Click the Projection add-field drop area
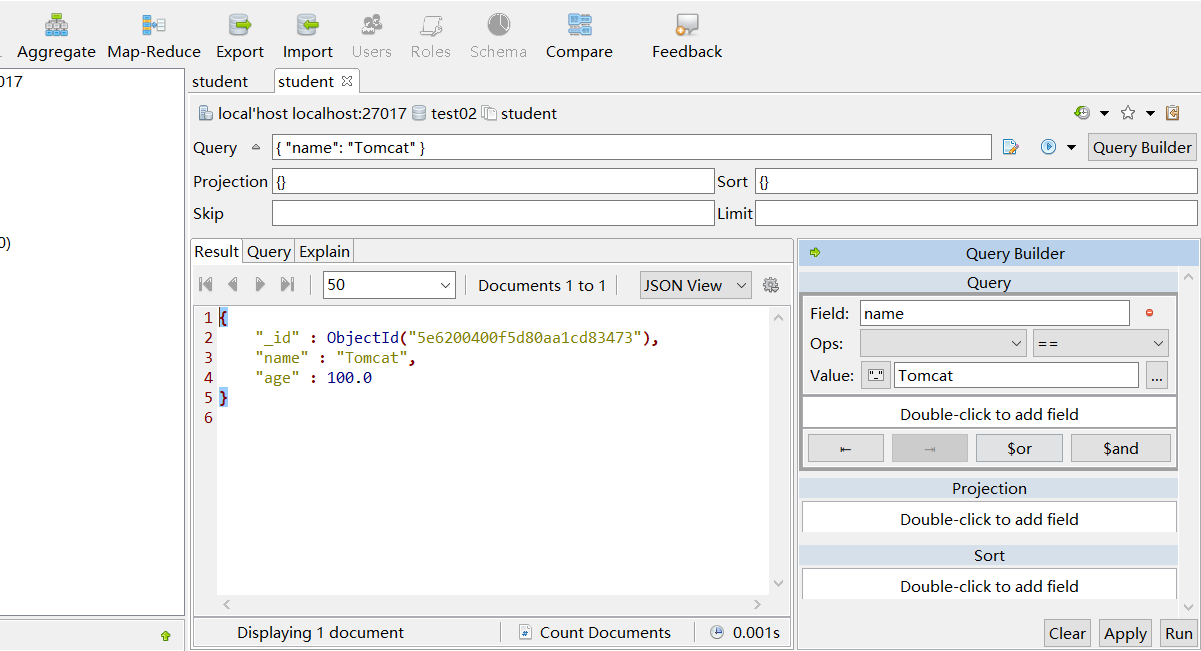The height and width of the screenshot is (651, 1201). click(x=989, y=519)
